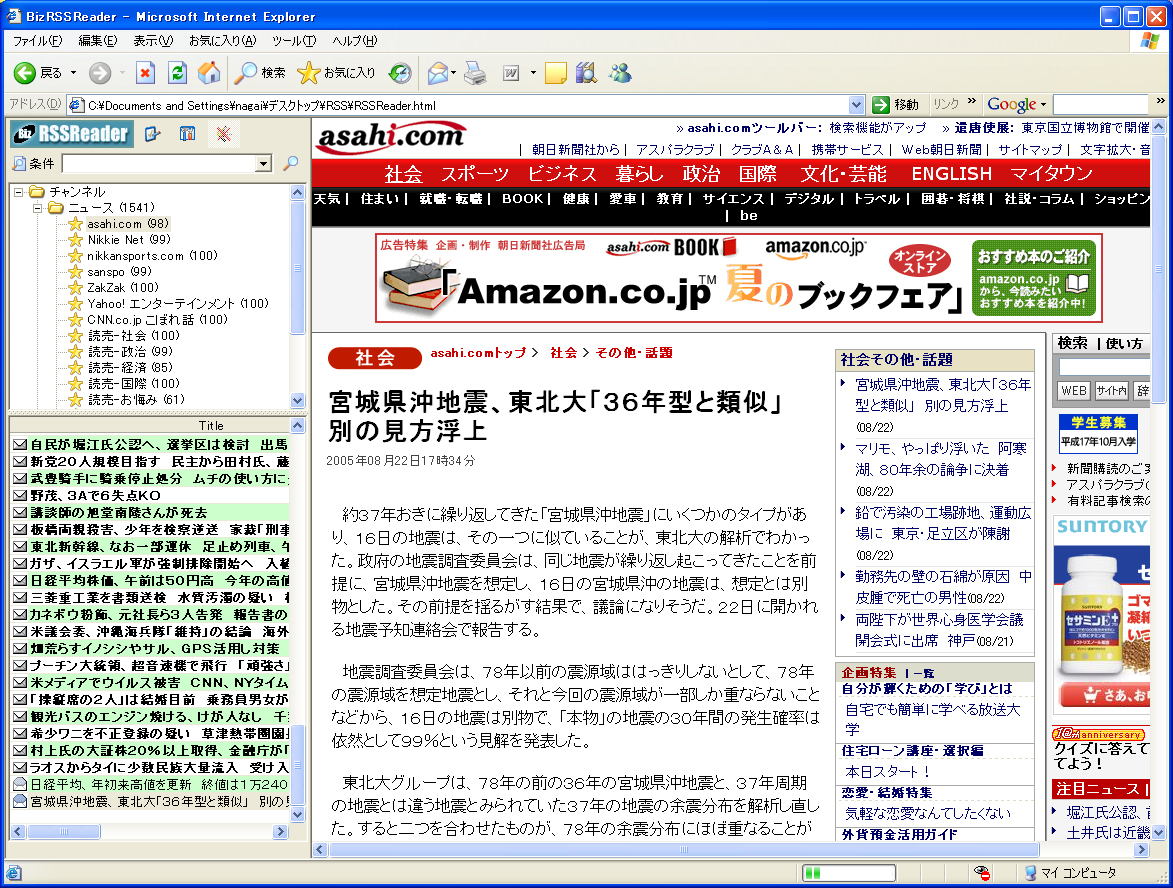Viewport: 1173px width, 888px height.
Task: Click the Stop page loading icon
Action: 145,73
